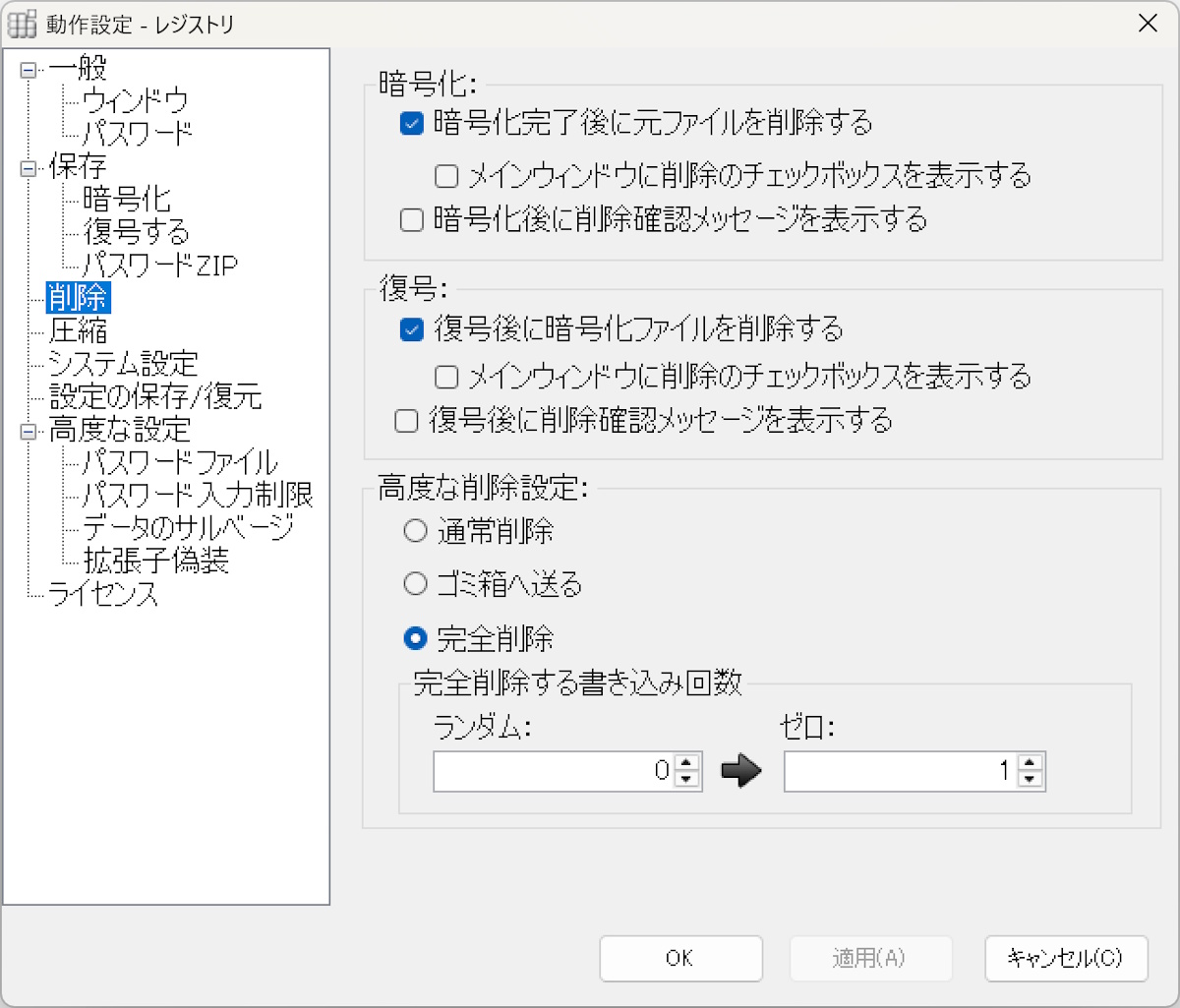
Task: Collapse the 保存 tree branch
Action: pos(28,167)
